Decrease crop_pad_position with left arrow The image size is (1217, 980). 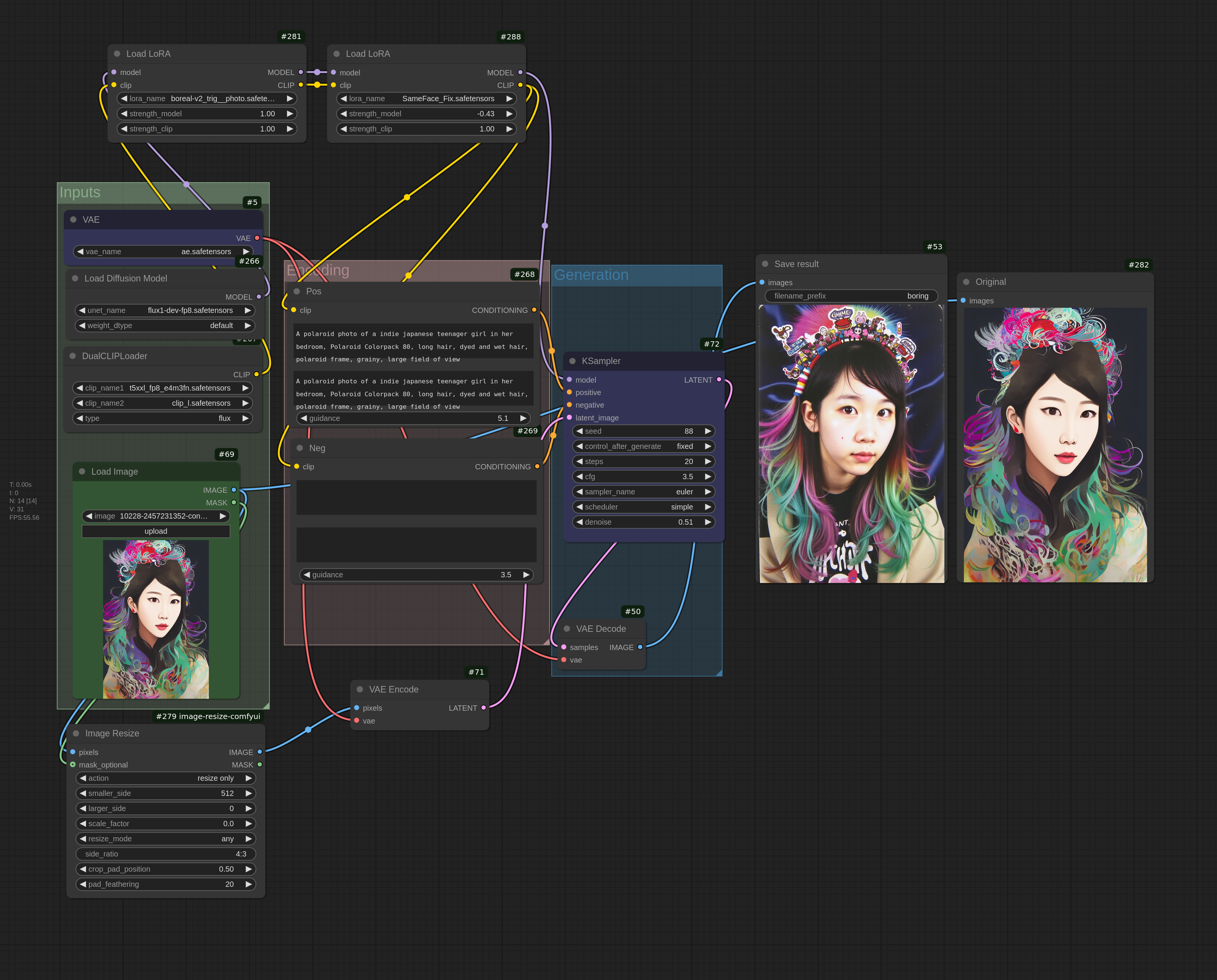tap(83, 869)
